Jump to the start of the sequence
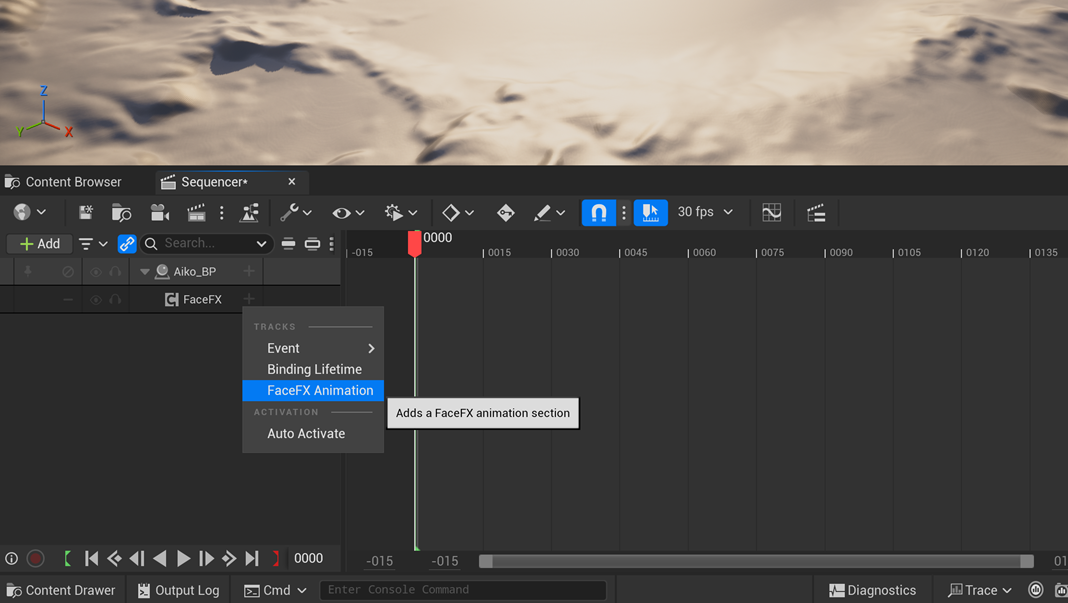 tap(91, 559)
